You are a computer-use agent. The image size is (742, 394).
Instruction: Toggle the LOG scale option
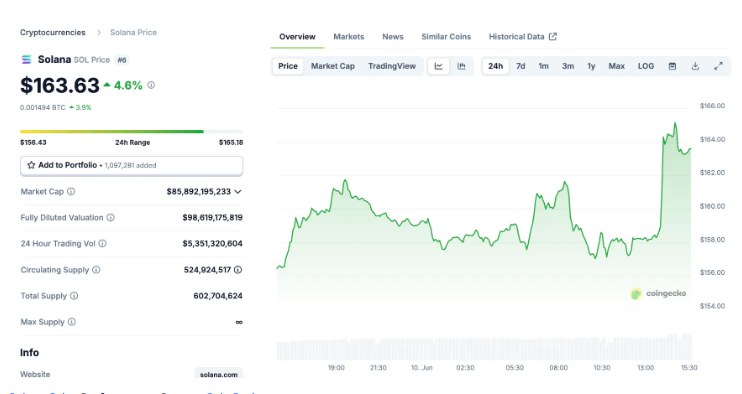645,66
